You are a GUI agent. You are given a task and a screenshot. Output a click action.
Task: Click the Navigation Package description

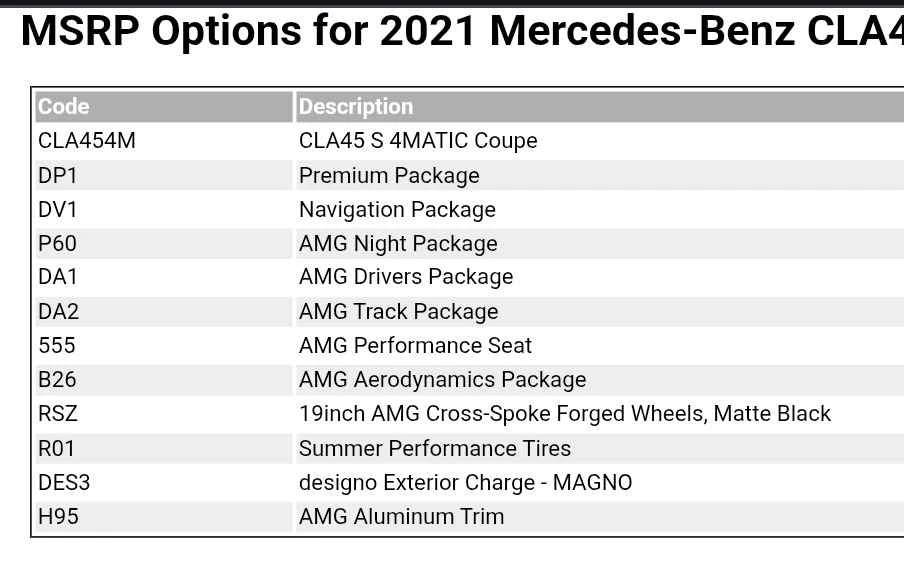click(x=397, y=210)
